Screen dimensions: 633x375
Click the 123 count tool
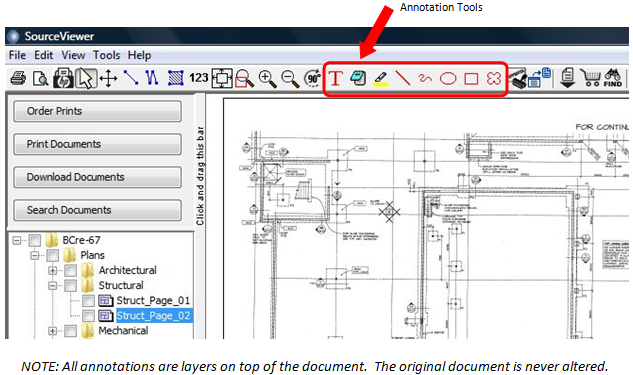pyautogui.click(x=199, y=78)
